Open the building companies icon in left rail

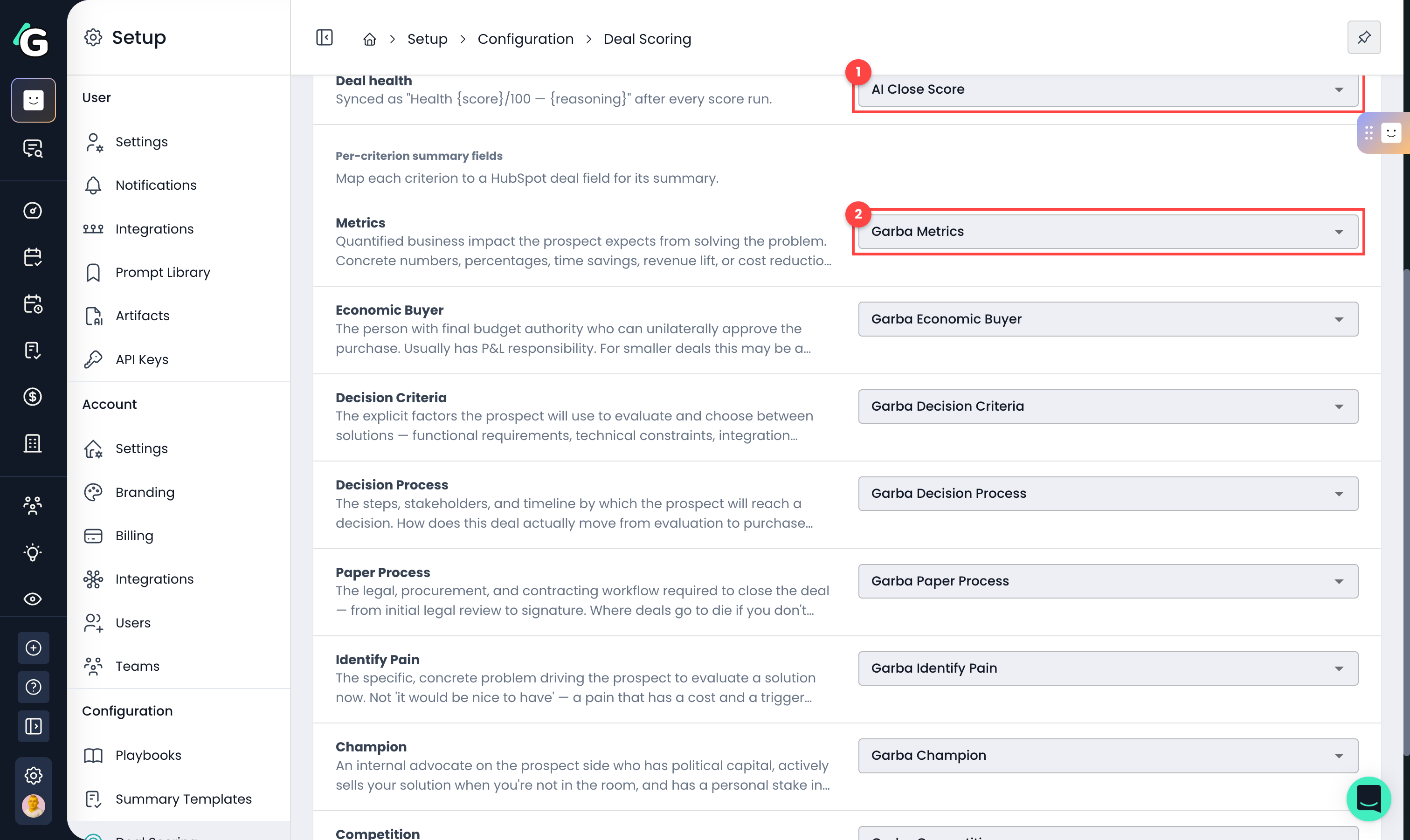(33, 443)
